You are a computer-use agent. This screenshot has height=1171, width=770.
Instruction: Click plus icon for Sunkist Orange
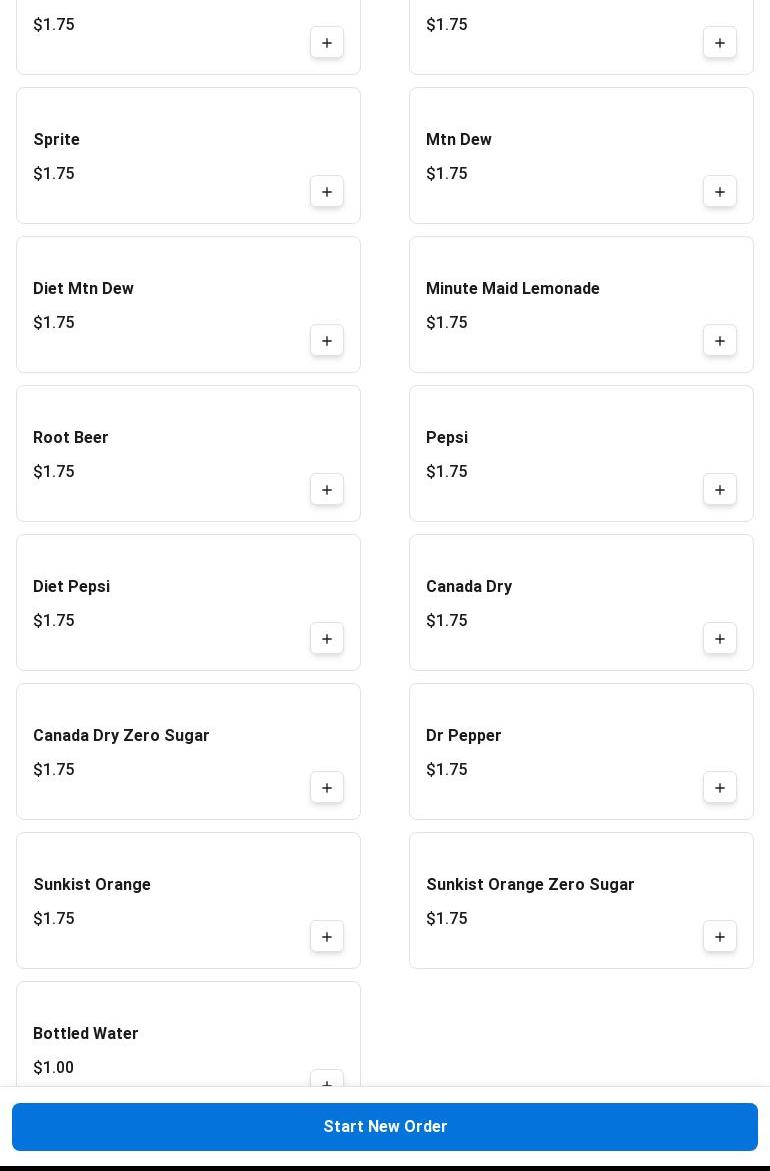pos(327,937)
